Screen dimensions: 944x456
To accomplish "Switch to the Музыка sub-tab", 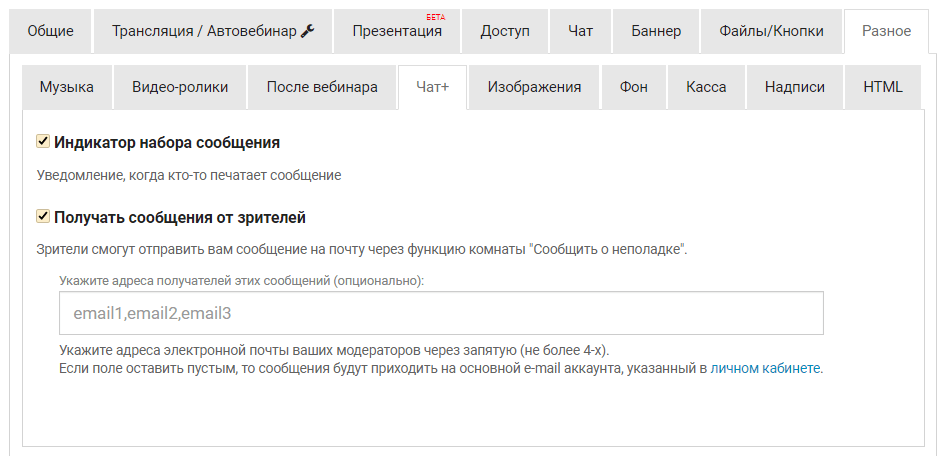I will [x=67, y=87].
